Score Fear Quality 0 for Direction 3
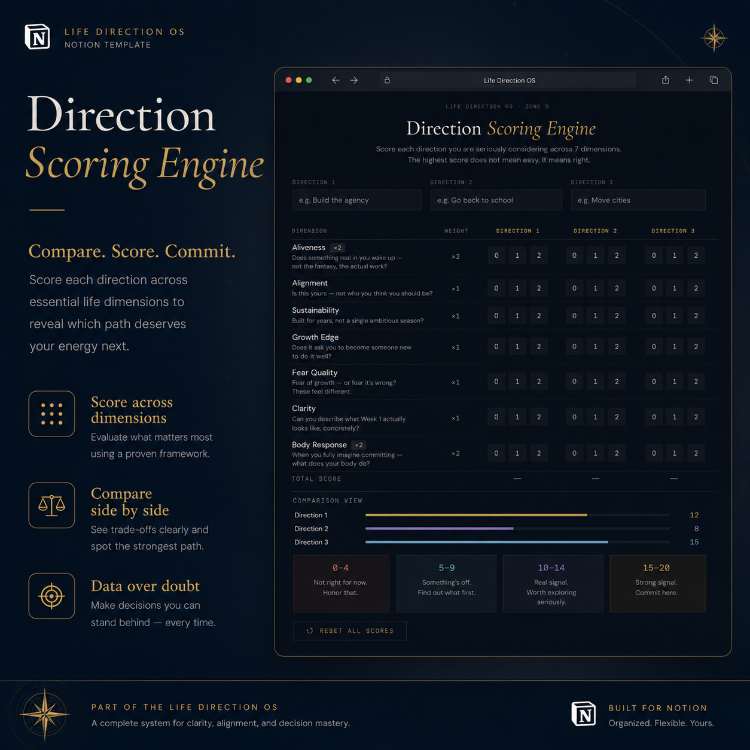750x750 pixels. (x=654, y=382)
